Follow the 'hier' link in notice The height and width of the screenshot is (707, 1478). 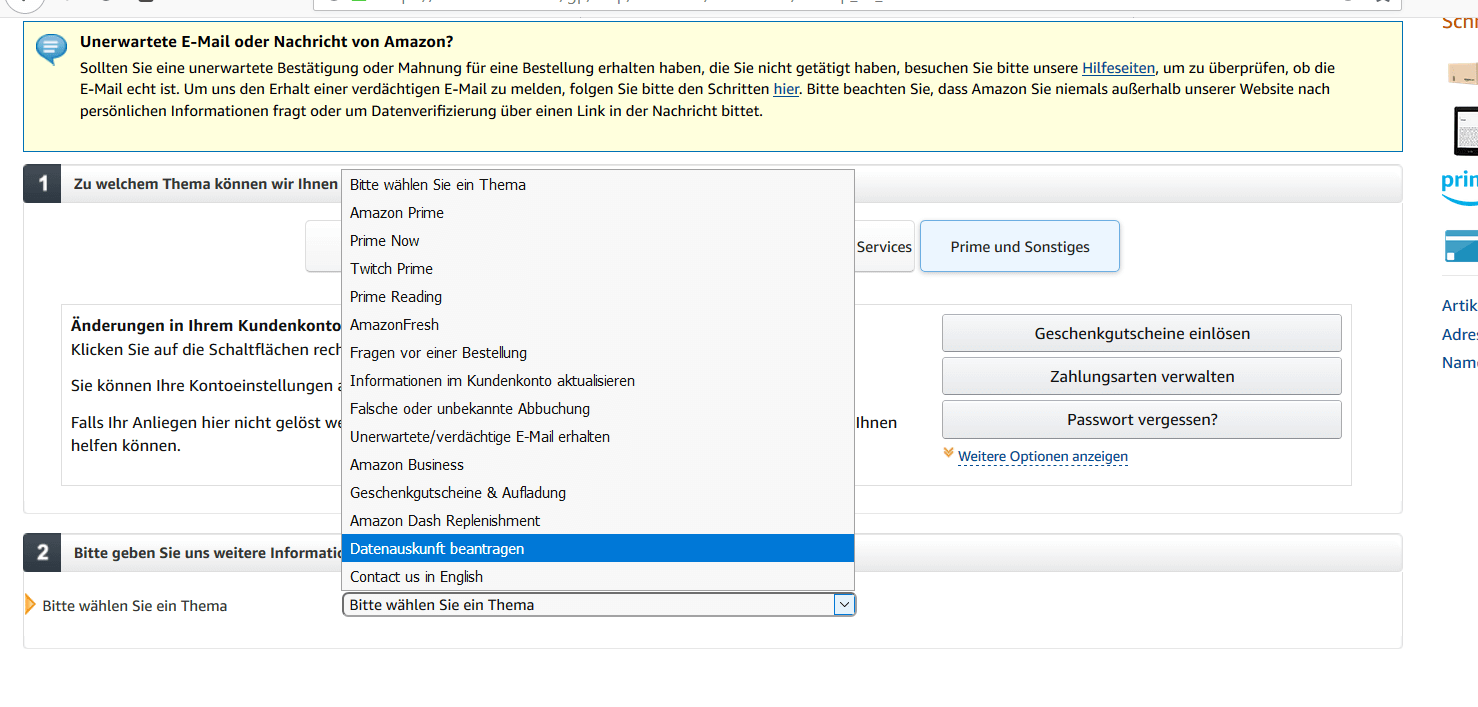786,89
